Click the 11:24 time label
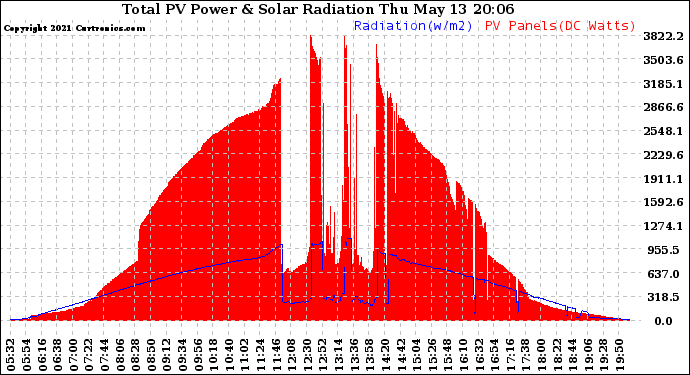Viewport: 690px width, 375px height. click(x=261, y=355)
